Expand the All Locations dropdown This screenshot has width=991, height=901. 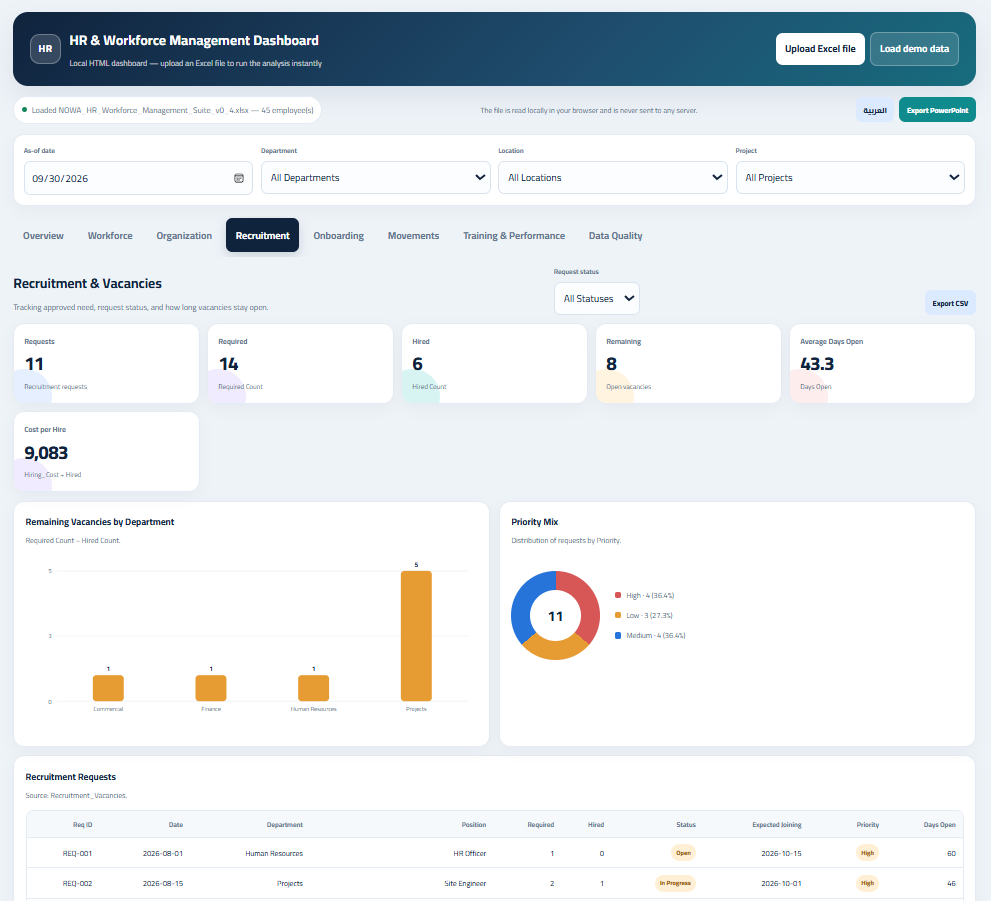[x=612, y=178]
